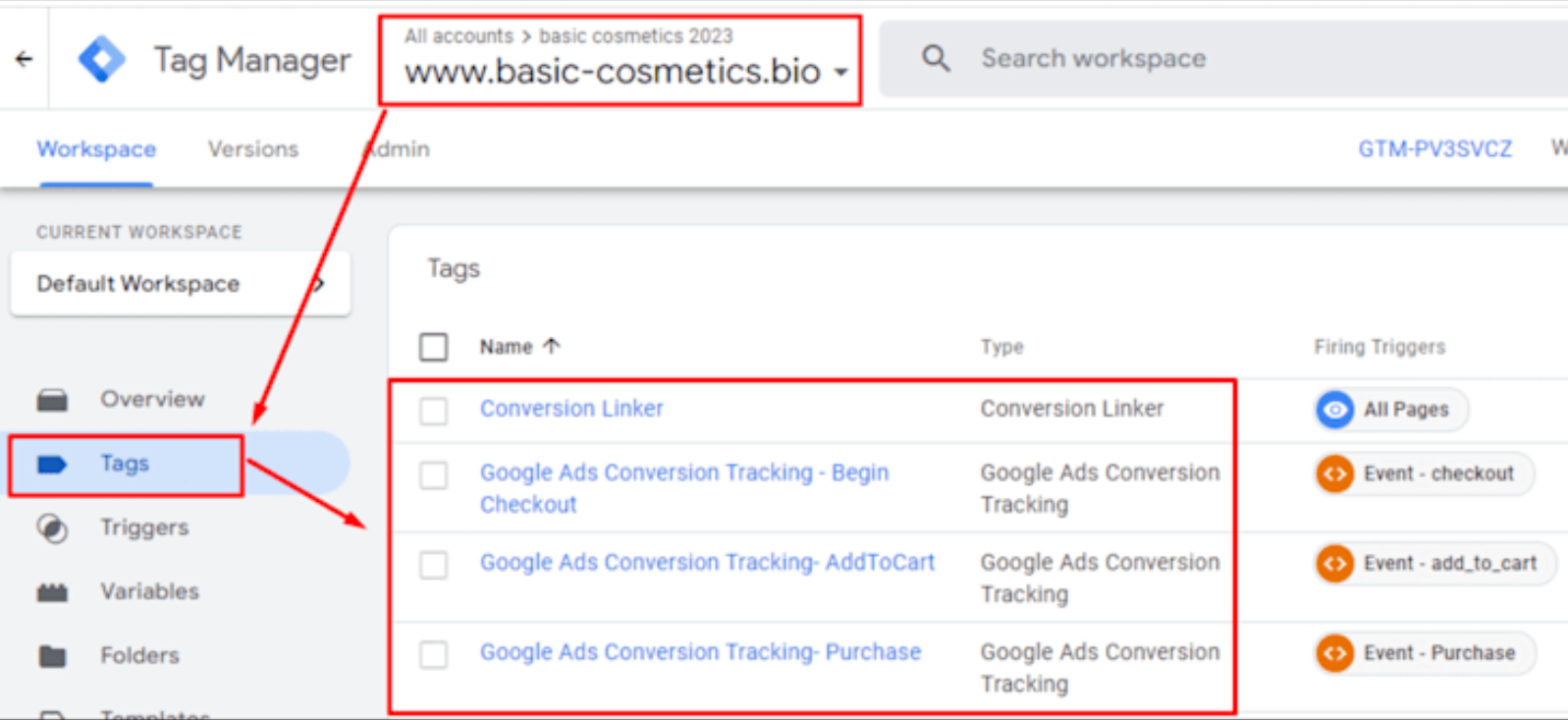The image size is (1568, 720).
Task: Select Tags in the sidebar
Action: [x=125, y=464]
